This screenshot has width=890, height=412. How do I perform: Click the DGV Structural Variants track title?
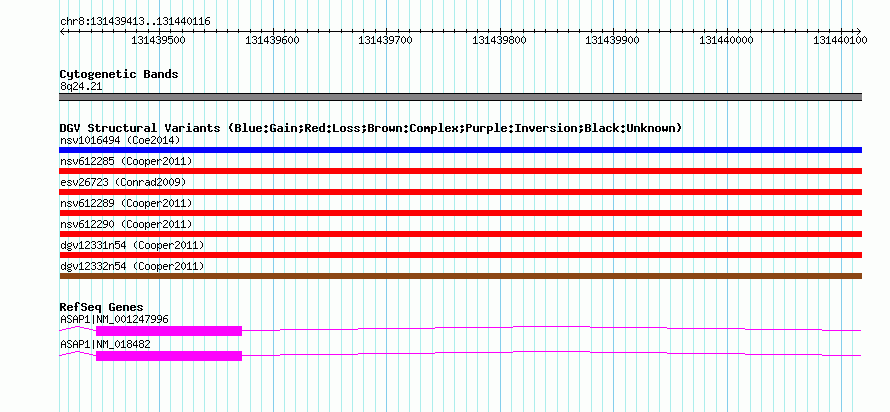371,128
